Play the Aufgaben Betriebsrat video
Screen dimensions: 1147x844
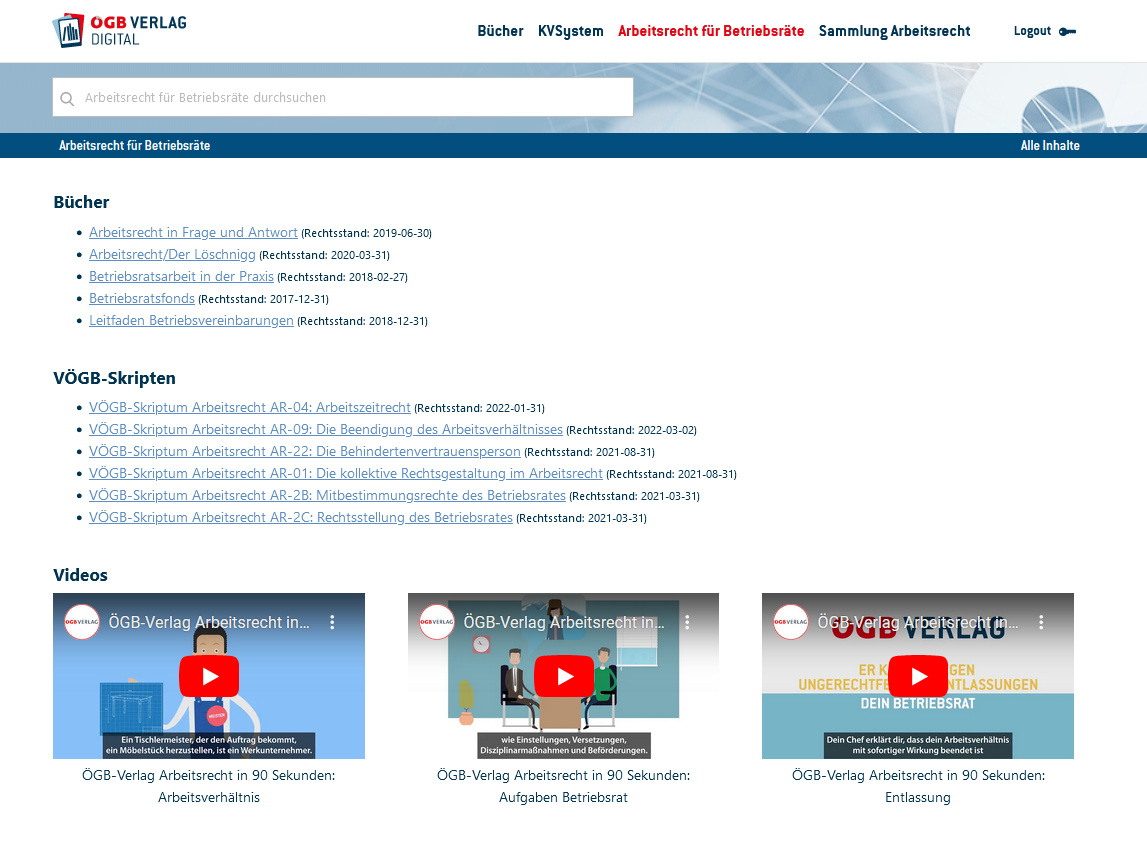[x=564, y=677]
